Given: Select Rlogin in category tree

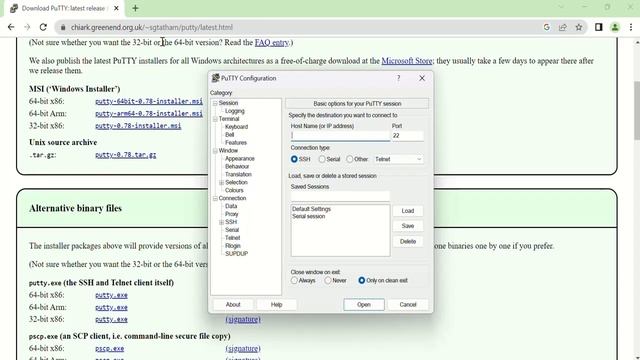Looking at the screenshot, I should (x=233, y=246).
